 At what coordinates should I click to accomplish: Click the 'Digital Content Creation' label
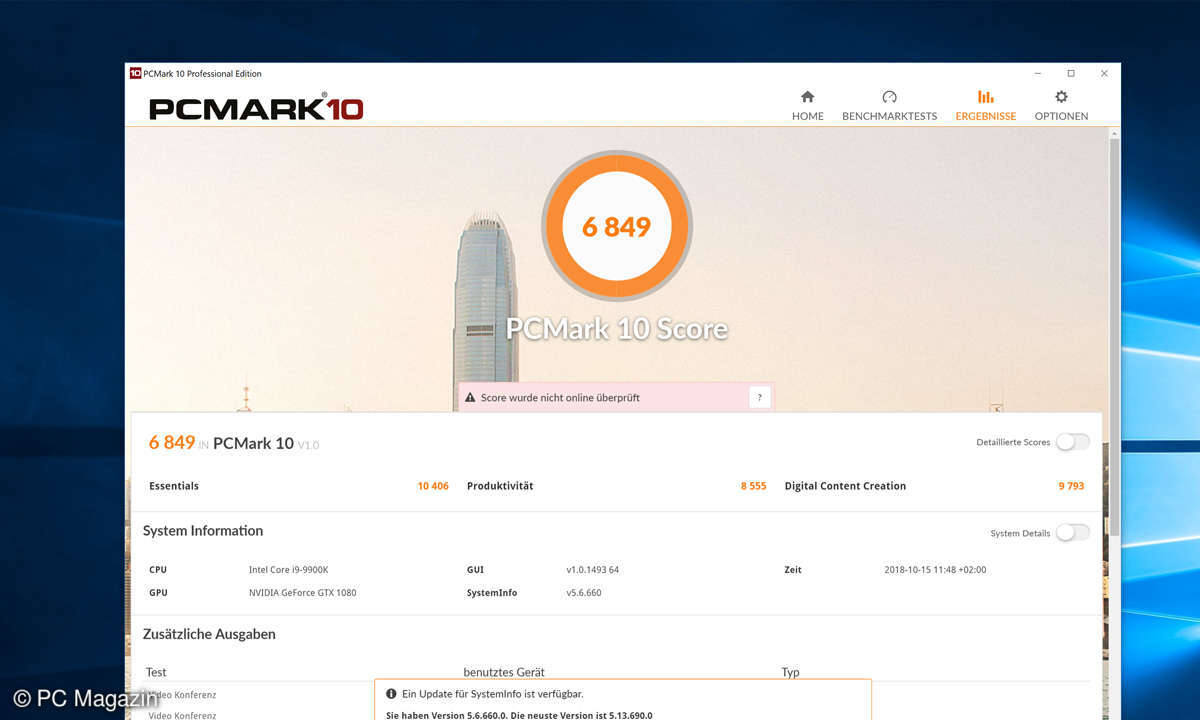pos(845,486)
